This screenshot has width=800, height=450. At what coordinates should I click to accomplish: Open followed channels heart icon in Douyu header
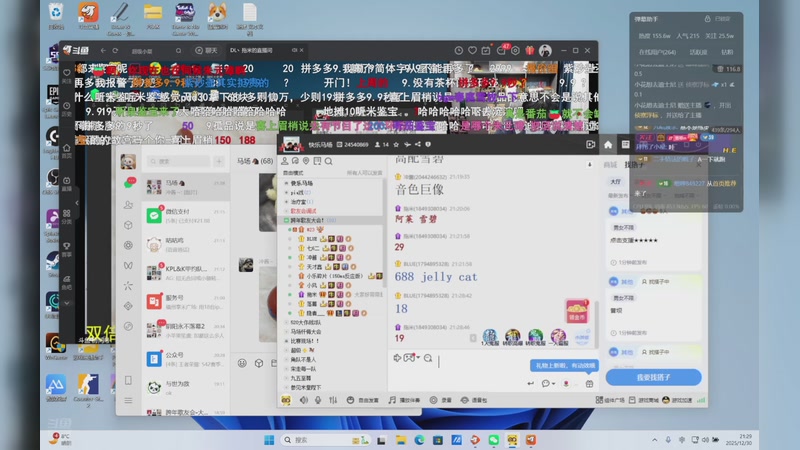coord(472,51)
